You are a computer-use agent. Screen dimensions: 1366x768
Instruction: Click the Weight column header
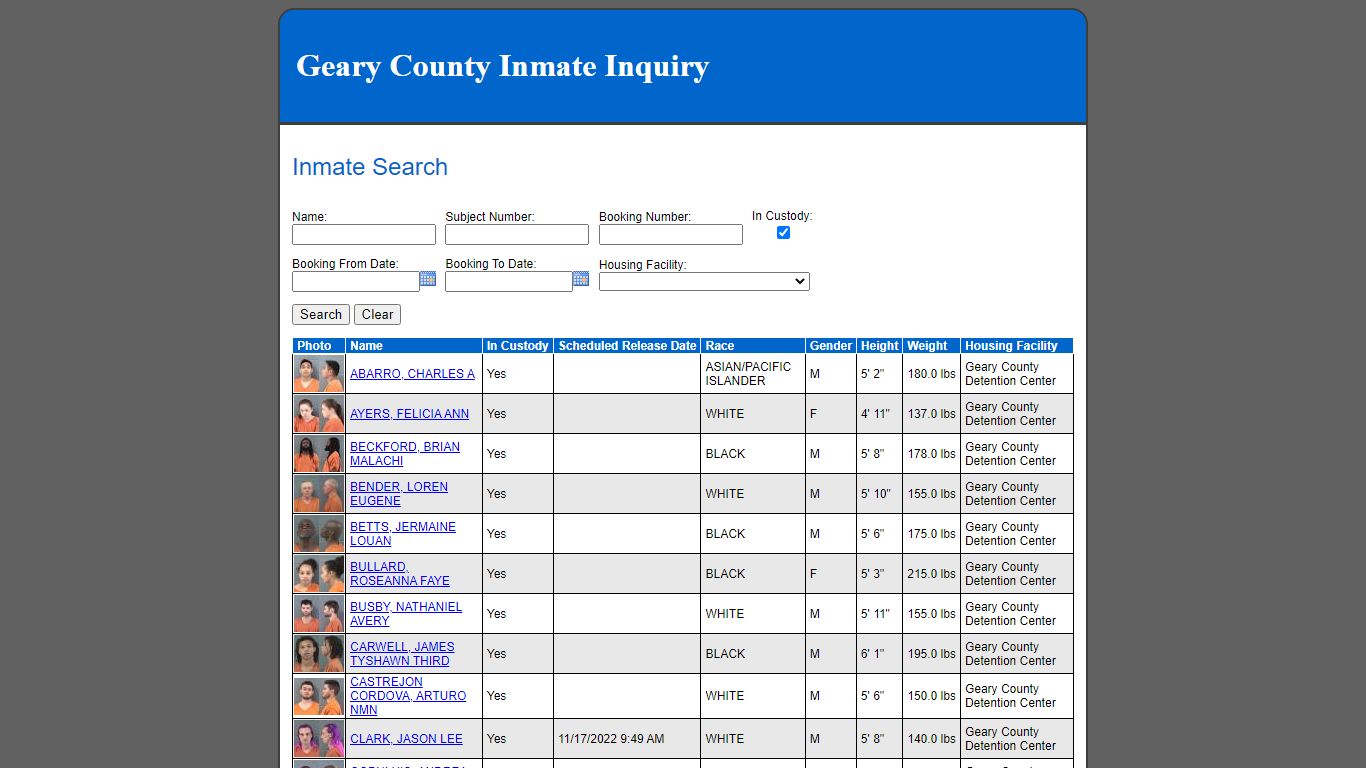931,346
